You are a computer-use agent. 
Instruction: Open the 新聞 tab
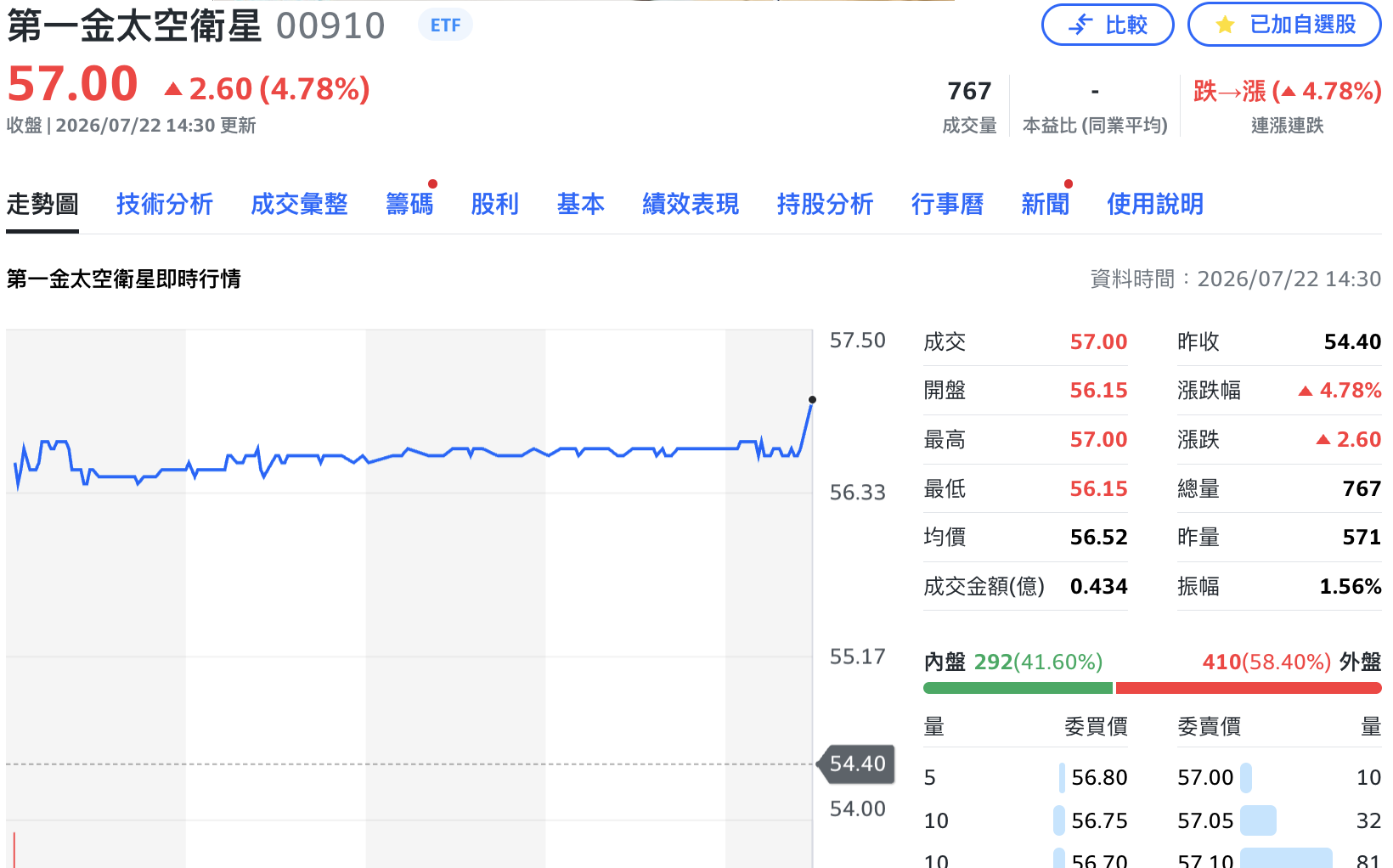pos(1045,204)
